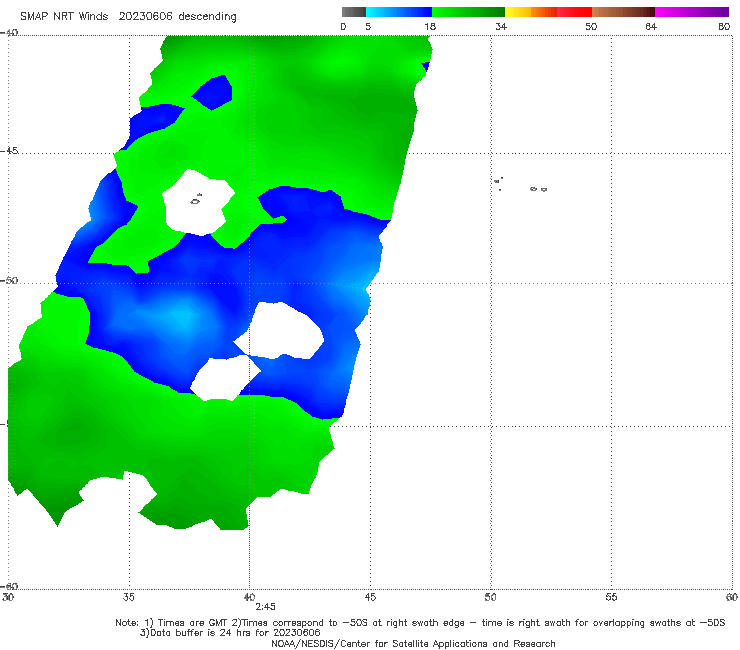This screenshot has height=650, width=740.
Task: Click the latitude axis label '-40'
Action: click(x=9, y=33)
